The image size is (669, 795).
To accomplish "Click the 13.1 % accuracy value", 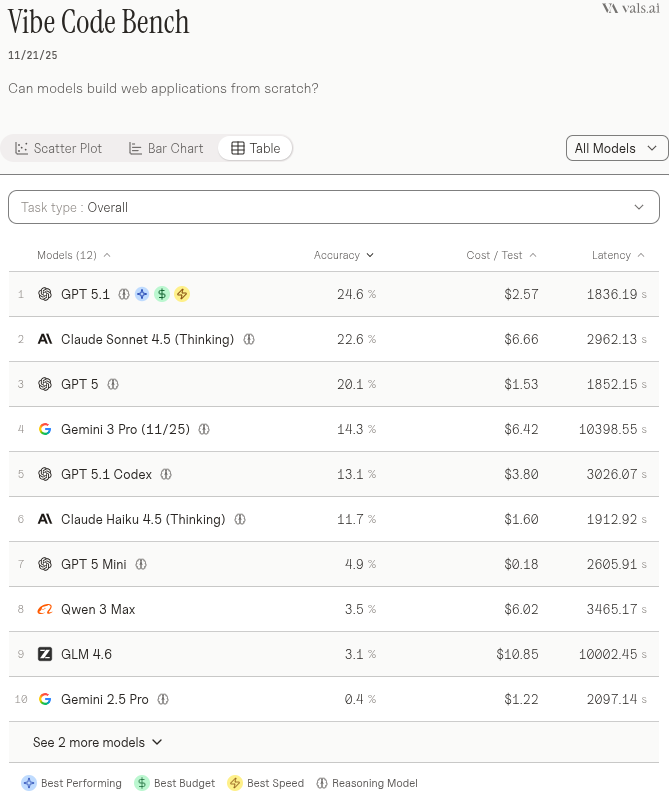I will [x=357, y=474].
